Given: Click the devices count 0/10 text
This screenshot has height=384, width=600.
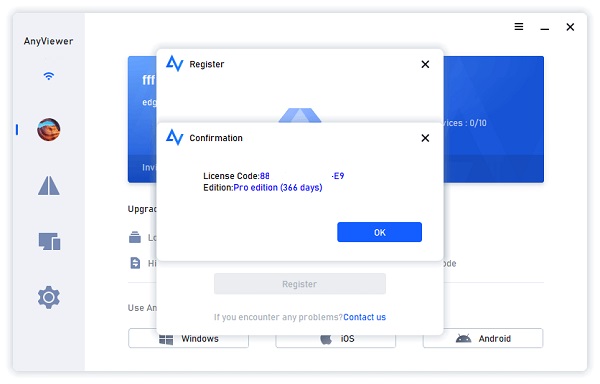Looking at the screenshot, I should [478, 123].
